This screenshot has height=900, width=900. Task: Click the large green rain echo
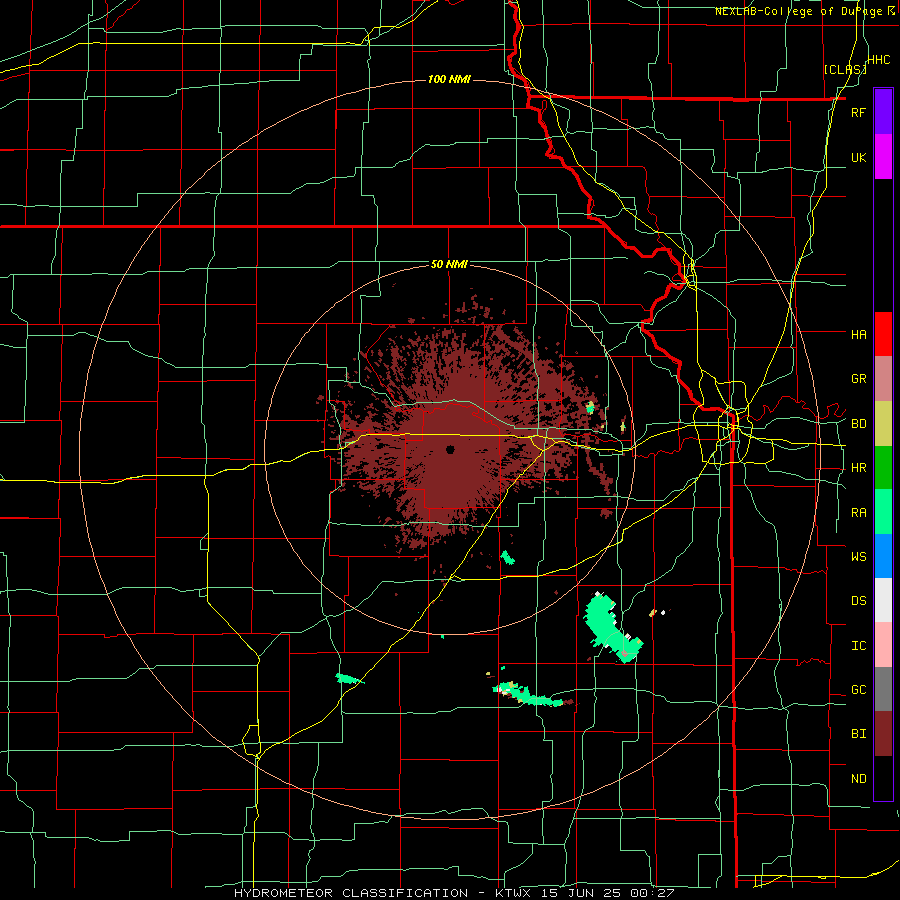pyautogui.click(x=610, y=627)
